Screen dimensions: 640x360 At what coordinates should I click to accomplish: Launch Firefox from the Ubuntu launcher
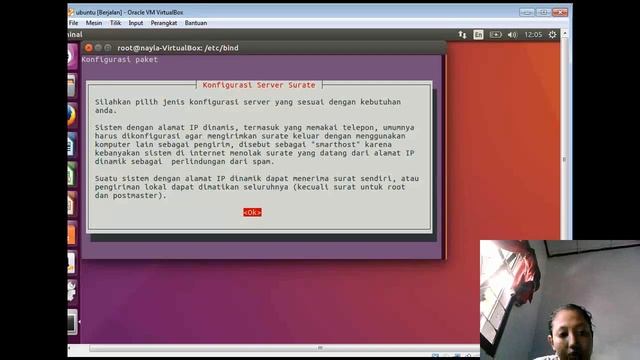(71, 116)
